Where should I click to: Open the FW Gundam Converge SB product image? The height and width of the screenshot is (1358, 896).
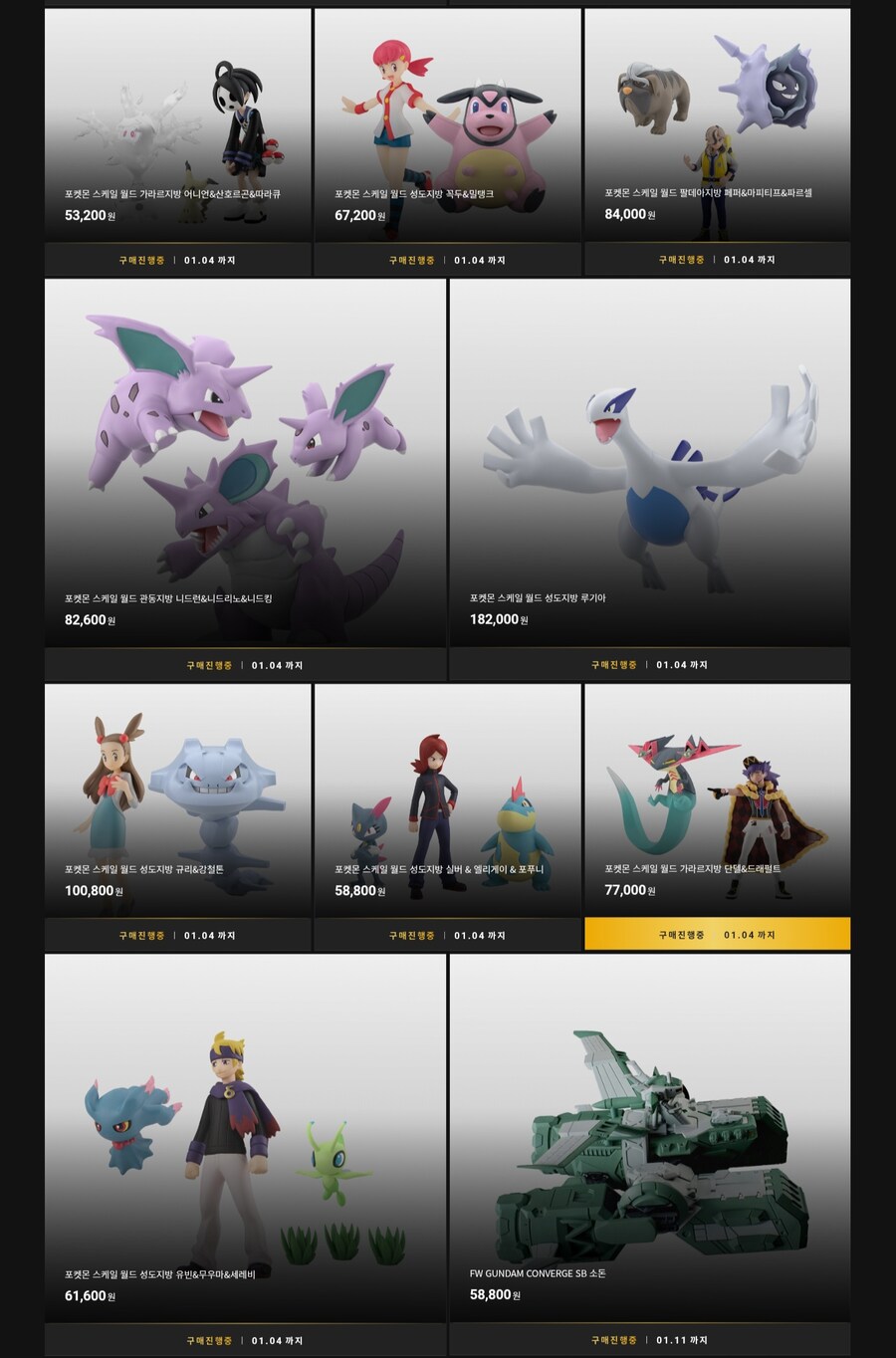650,1138
